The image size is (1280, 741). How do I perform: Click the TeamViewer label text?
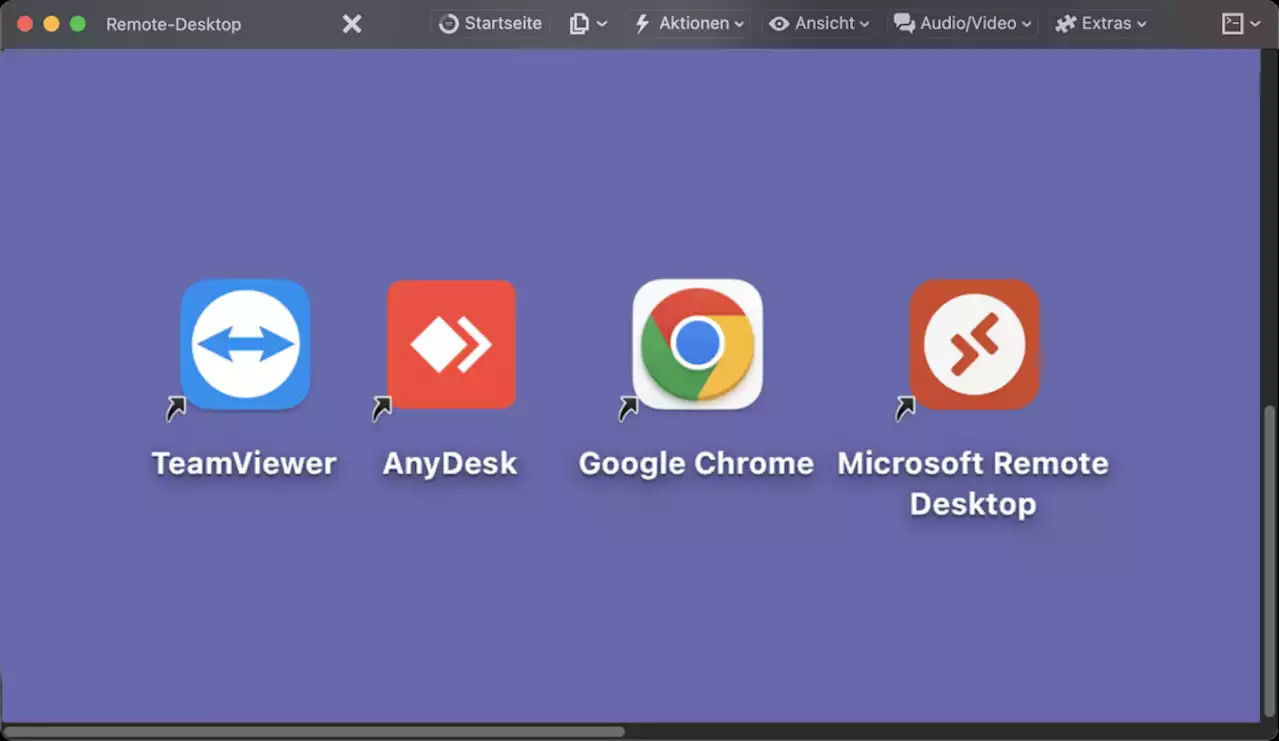click(x=244, y=463)
